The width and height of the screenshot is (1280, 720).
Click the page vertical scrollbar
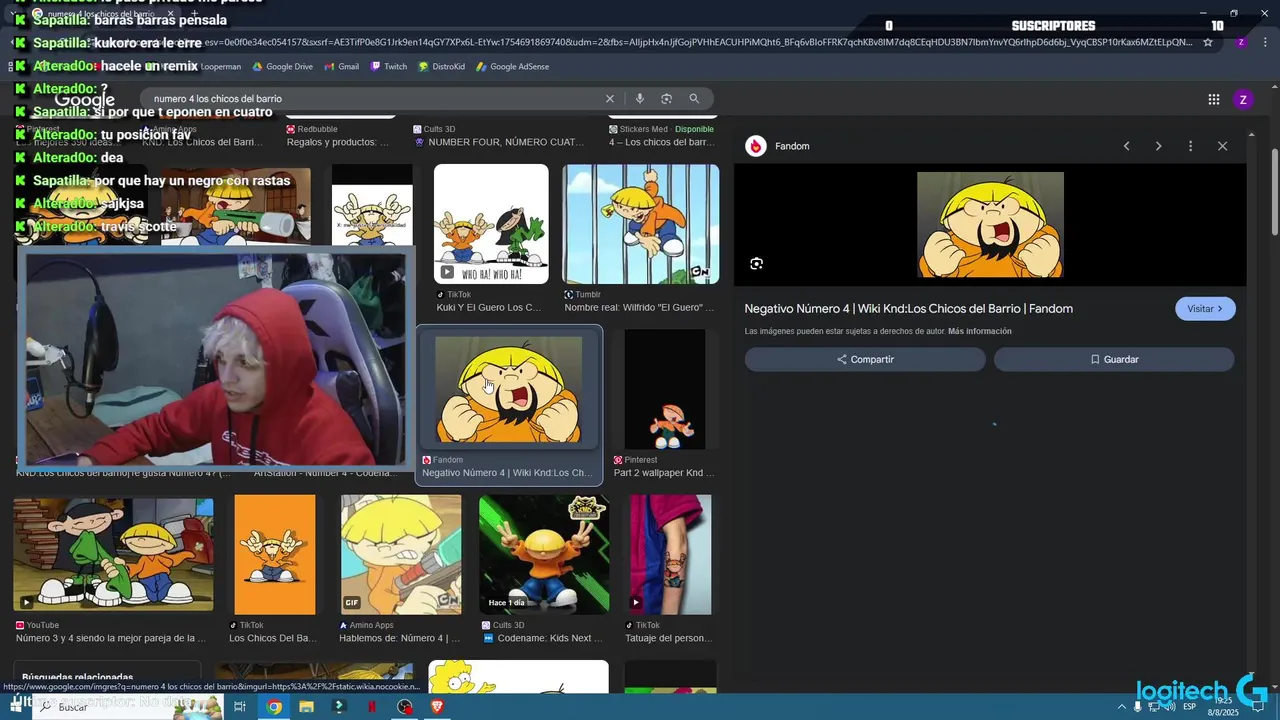pos(1274,192)
